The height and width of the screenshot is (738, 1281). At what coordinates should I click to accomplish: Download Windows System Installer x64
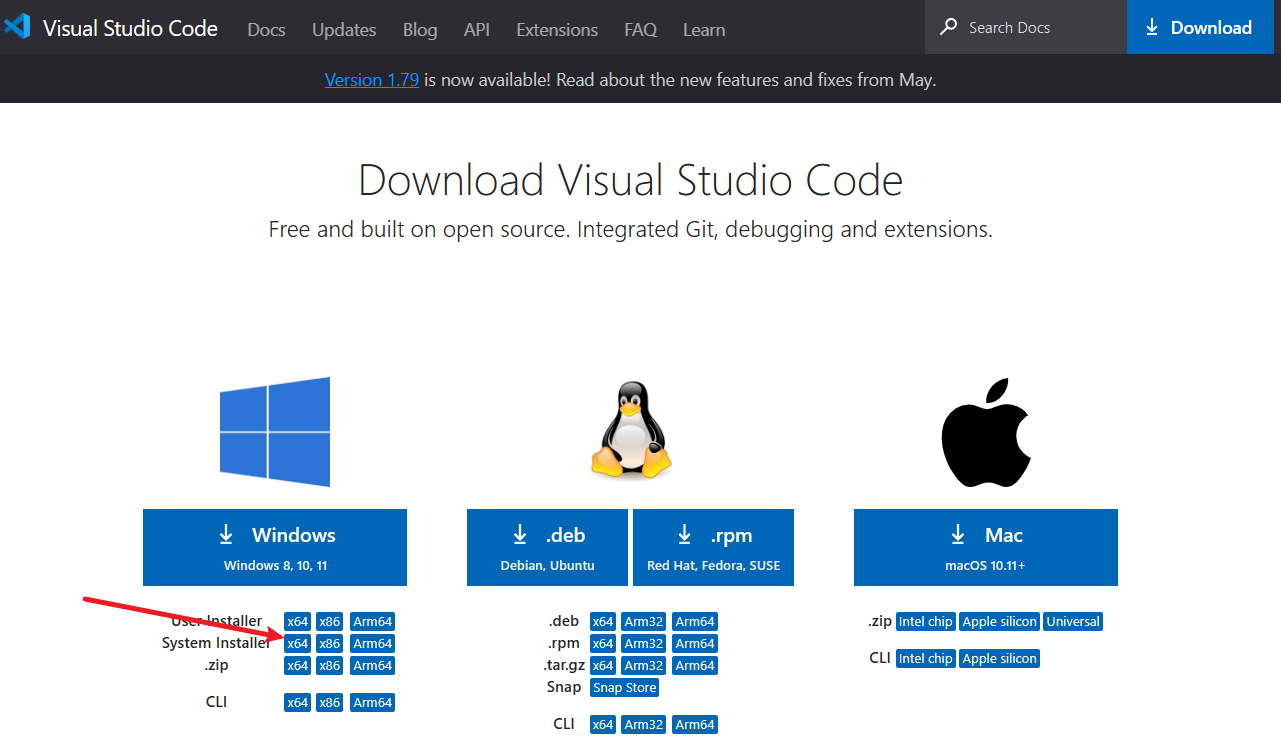click(298, 643)
